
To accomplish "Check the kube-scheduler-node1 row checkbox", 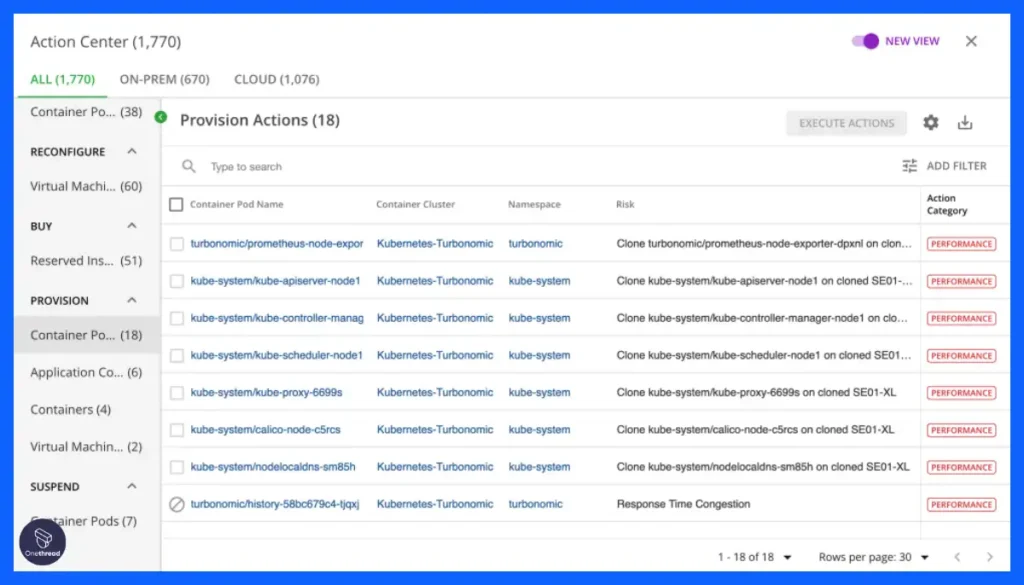I will (x=176, y=355).
